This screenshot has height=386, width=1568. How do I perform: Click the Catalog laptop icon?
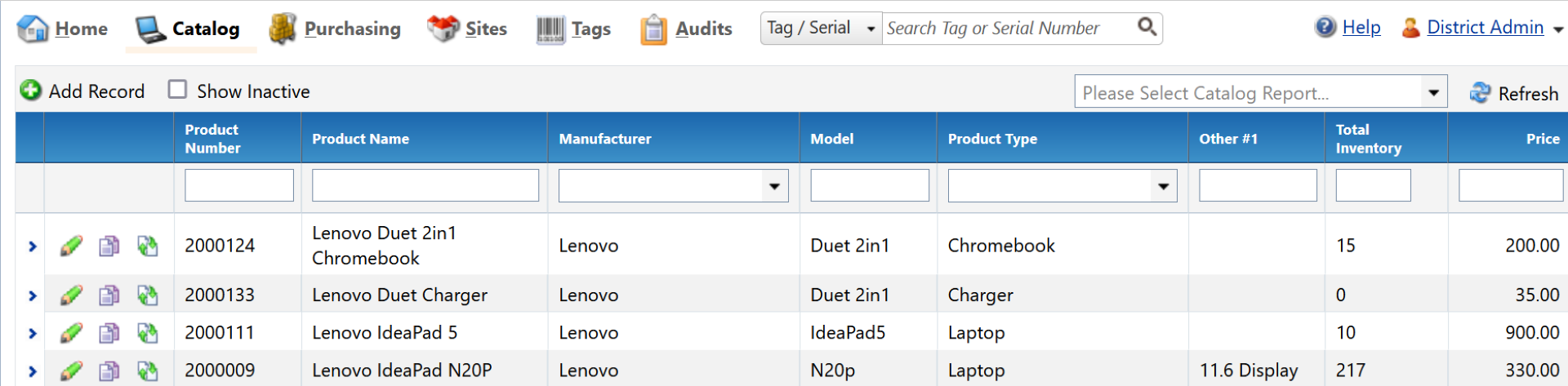pos(150,29)
